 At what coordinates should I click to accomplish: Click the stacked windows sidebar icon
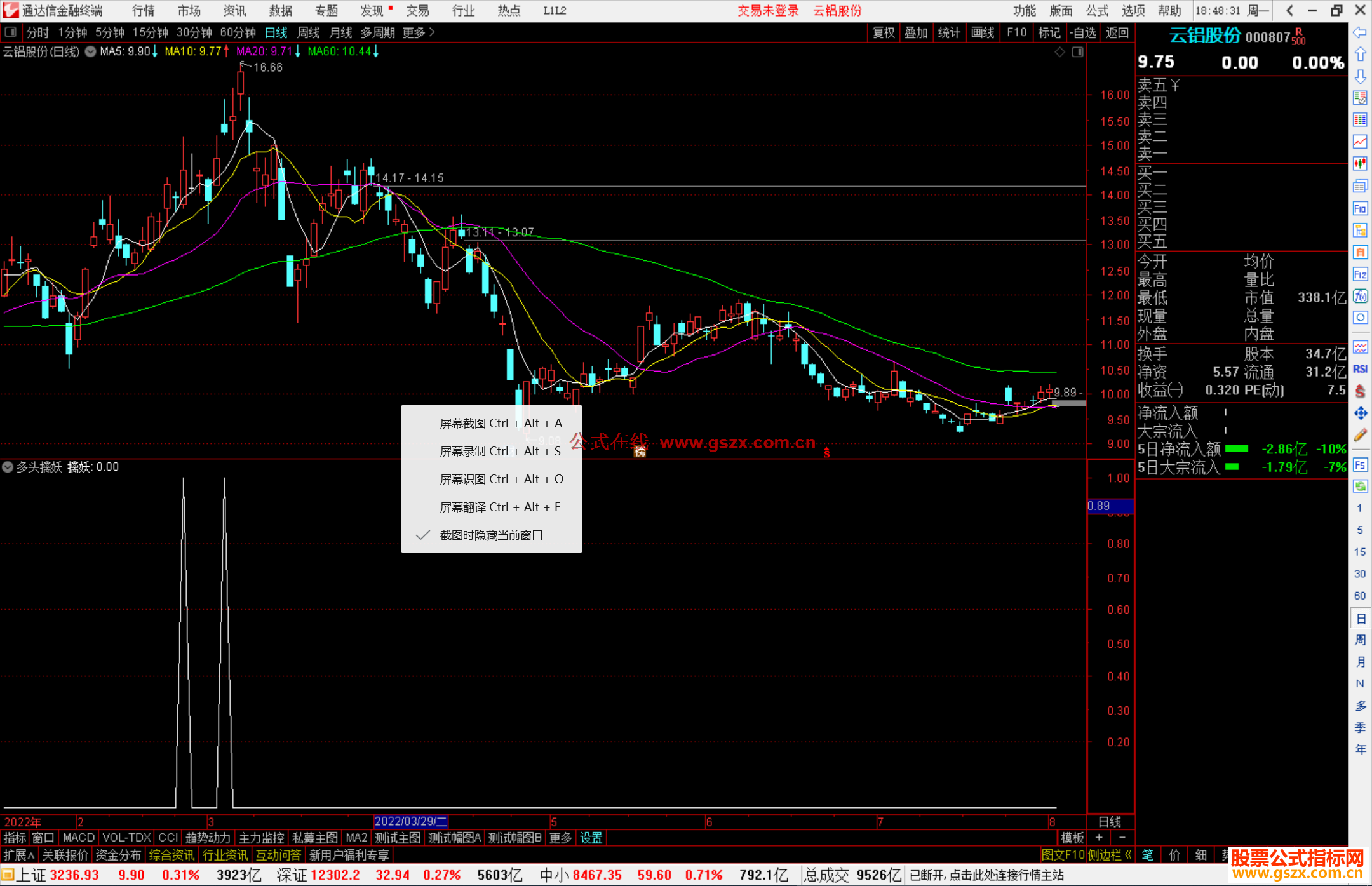[x=1360, y=186]
